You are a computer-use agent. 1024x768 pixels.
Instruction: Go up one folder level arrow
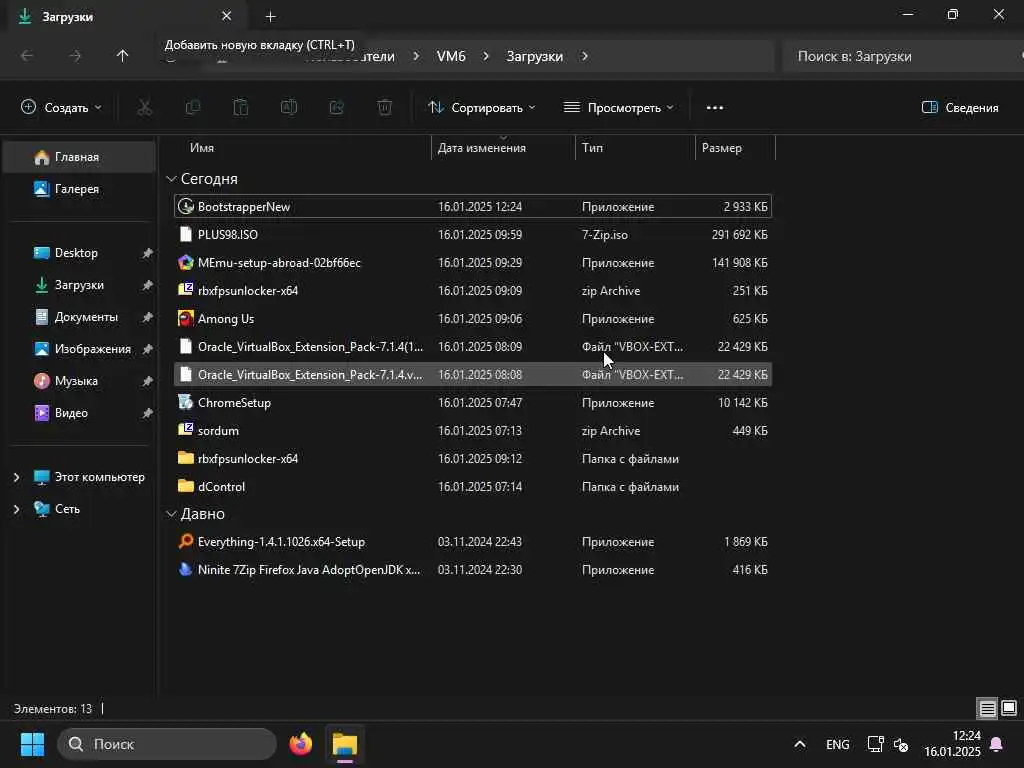[122, 56]
